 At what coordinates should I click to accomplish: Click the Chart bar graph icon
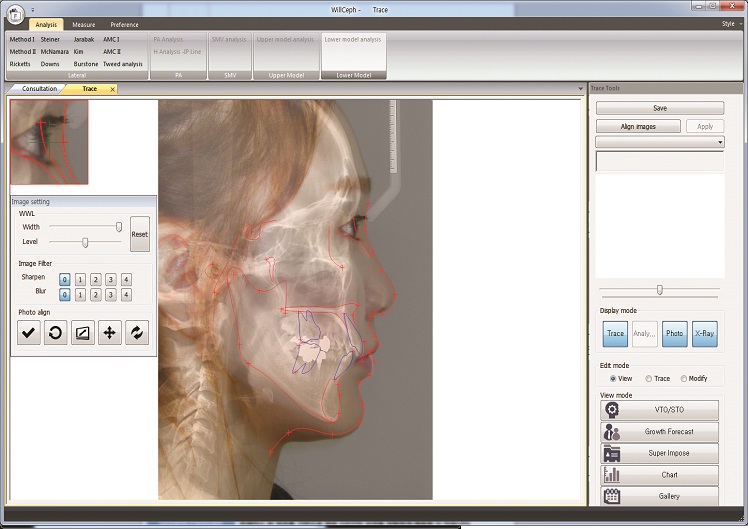tap(612, 475)
